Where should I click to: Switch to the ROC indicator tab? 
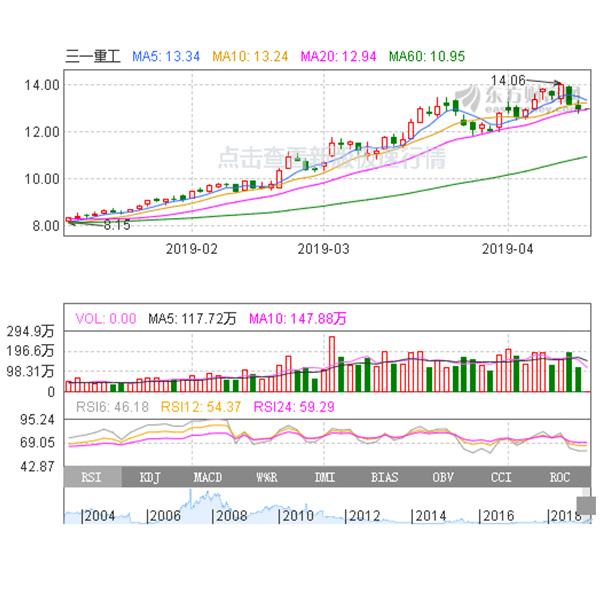click(x=560, y=477)
